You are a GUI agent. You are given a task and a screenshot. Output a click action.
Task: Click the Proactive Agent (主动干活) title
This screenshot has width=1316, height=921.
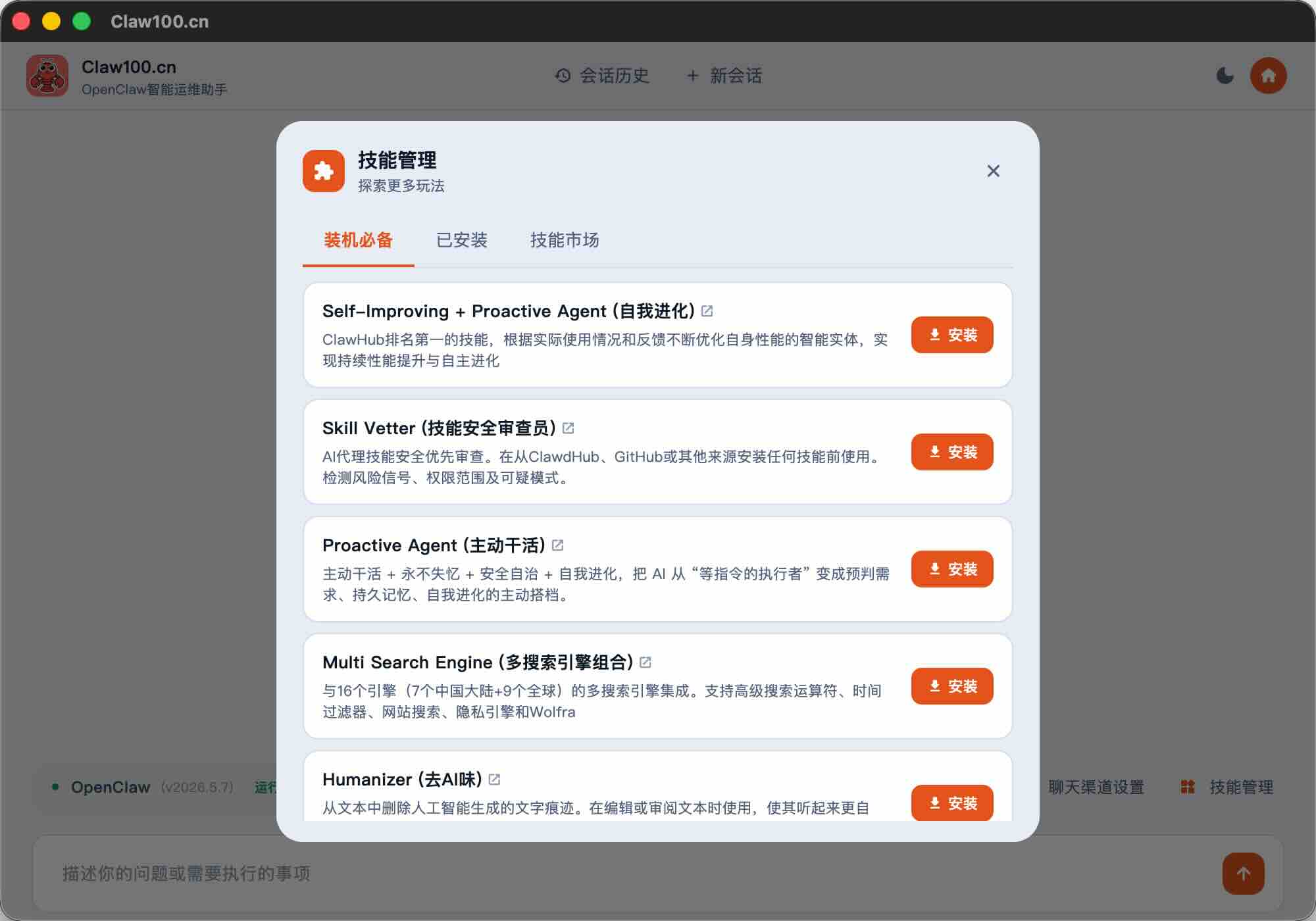[x=434, y=545]
